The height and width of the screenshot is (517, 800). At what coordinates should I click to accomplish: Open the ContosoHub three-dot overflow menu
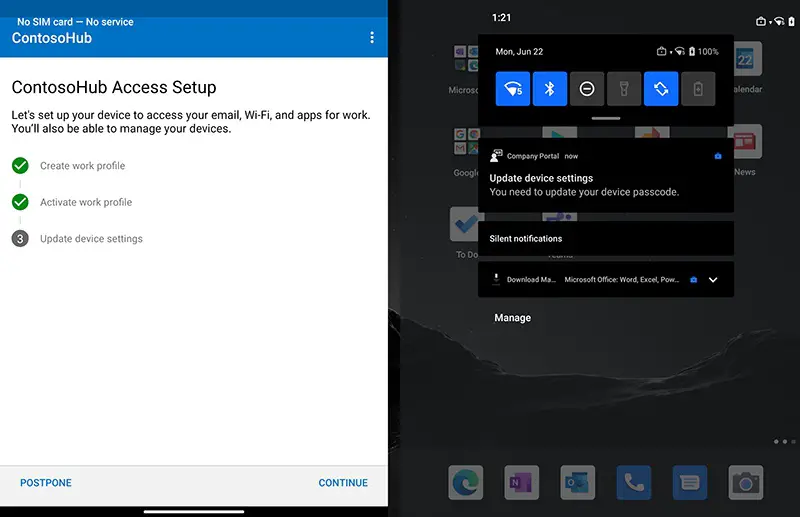pos(372,37)
